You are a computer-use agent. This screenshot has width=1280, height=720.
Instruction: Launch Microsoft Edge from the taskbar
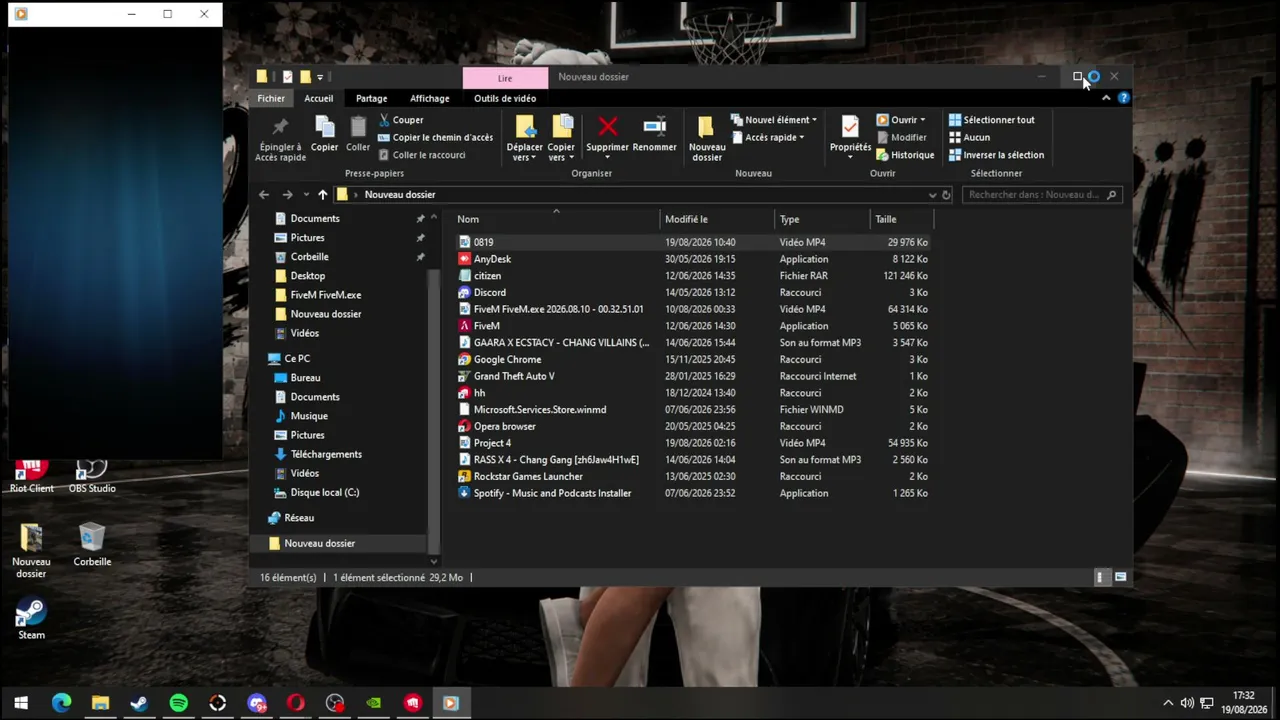61,703
